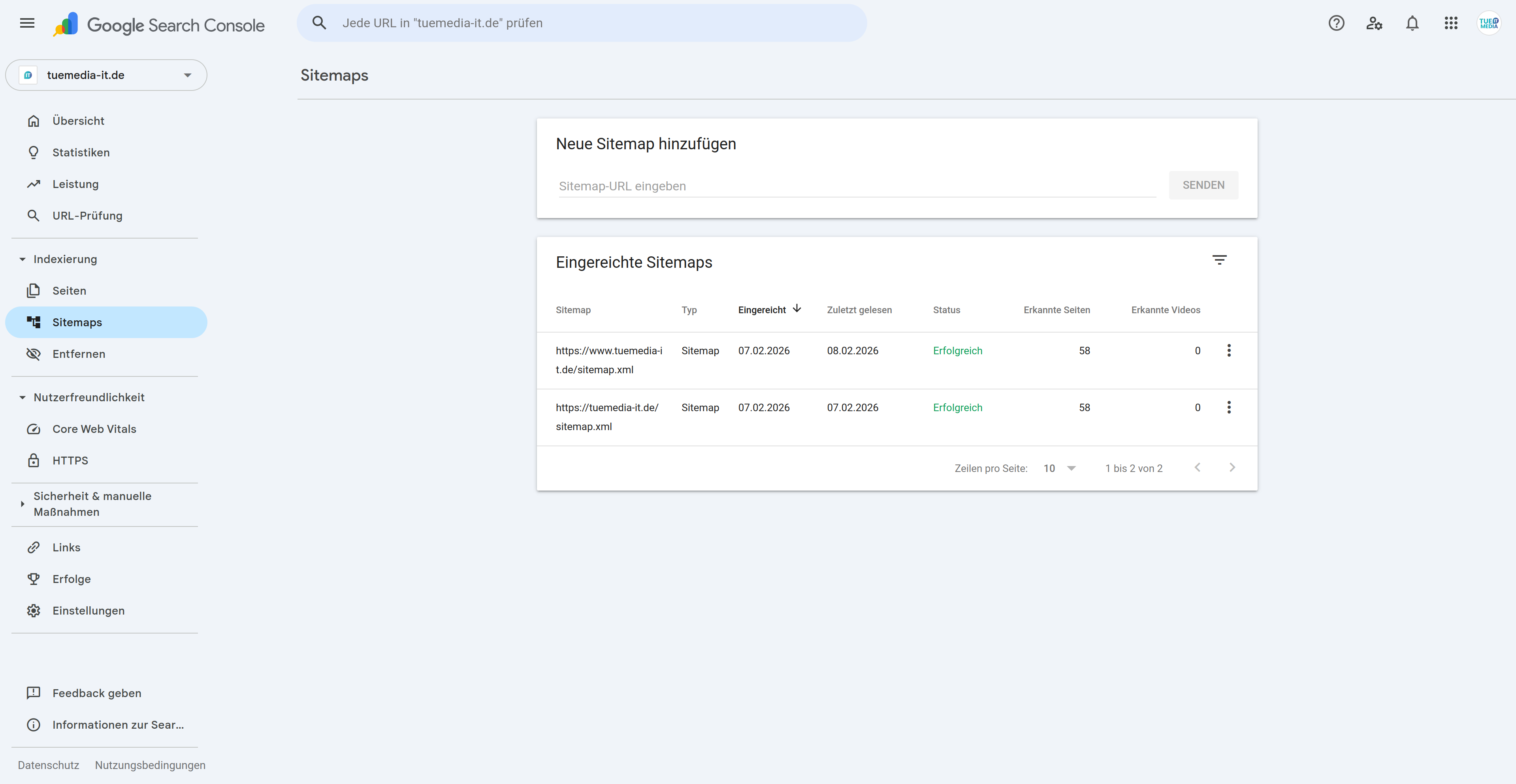This screenshot has width=1516, height=784.
Task: Open users and permissions settings icon
Action: tap(1374, 23)
